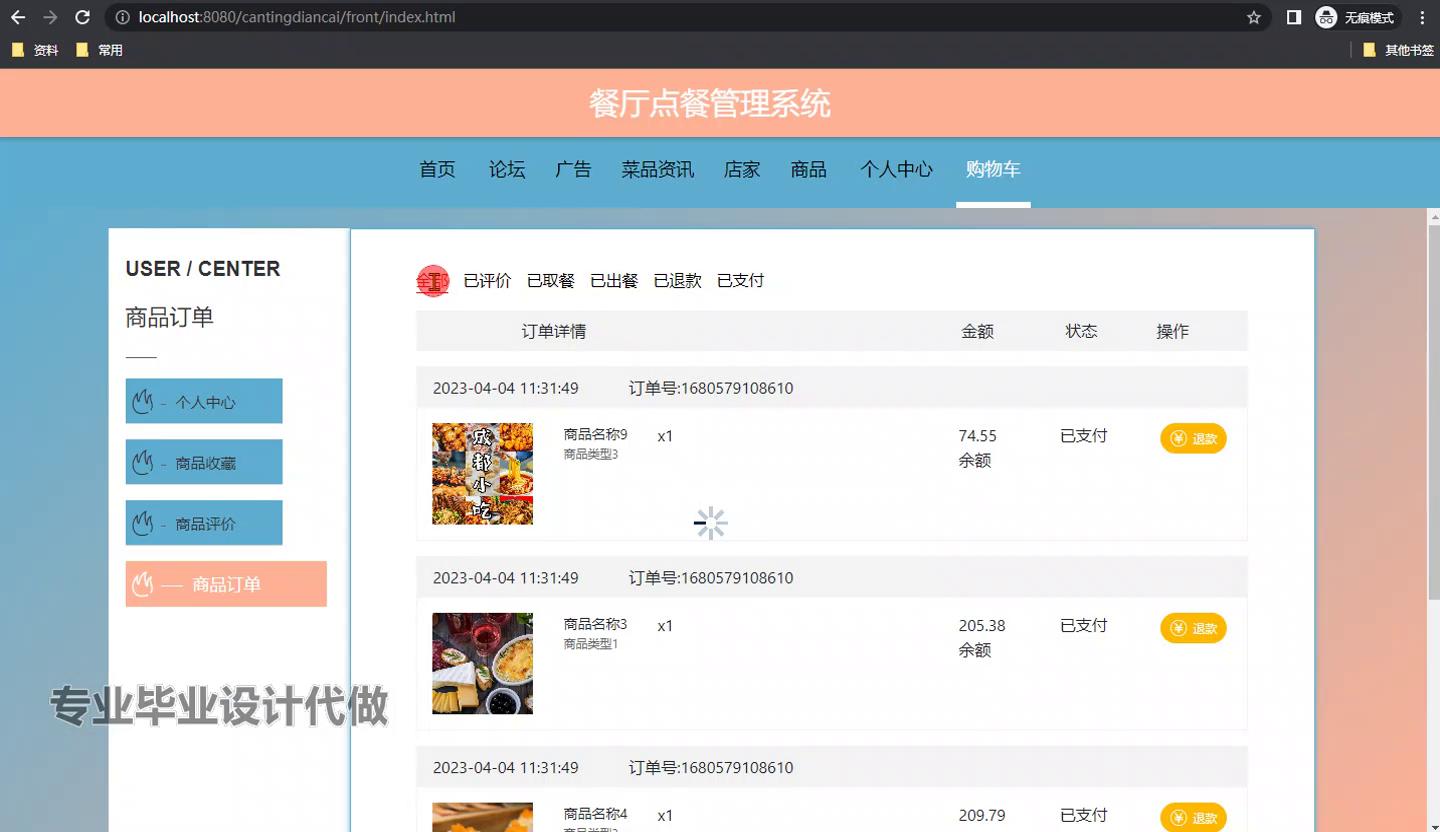Click the 成都小吃 product thumbnail
Screen dimensions: 1440x832
click(x=482, y=474)
